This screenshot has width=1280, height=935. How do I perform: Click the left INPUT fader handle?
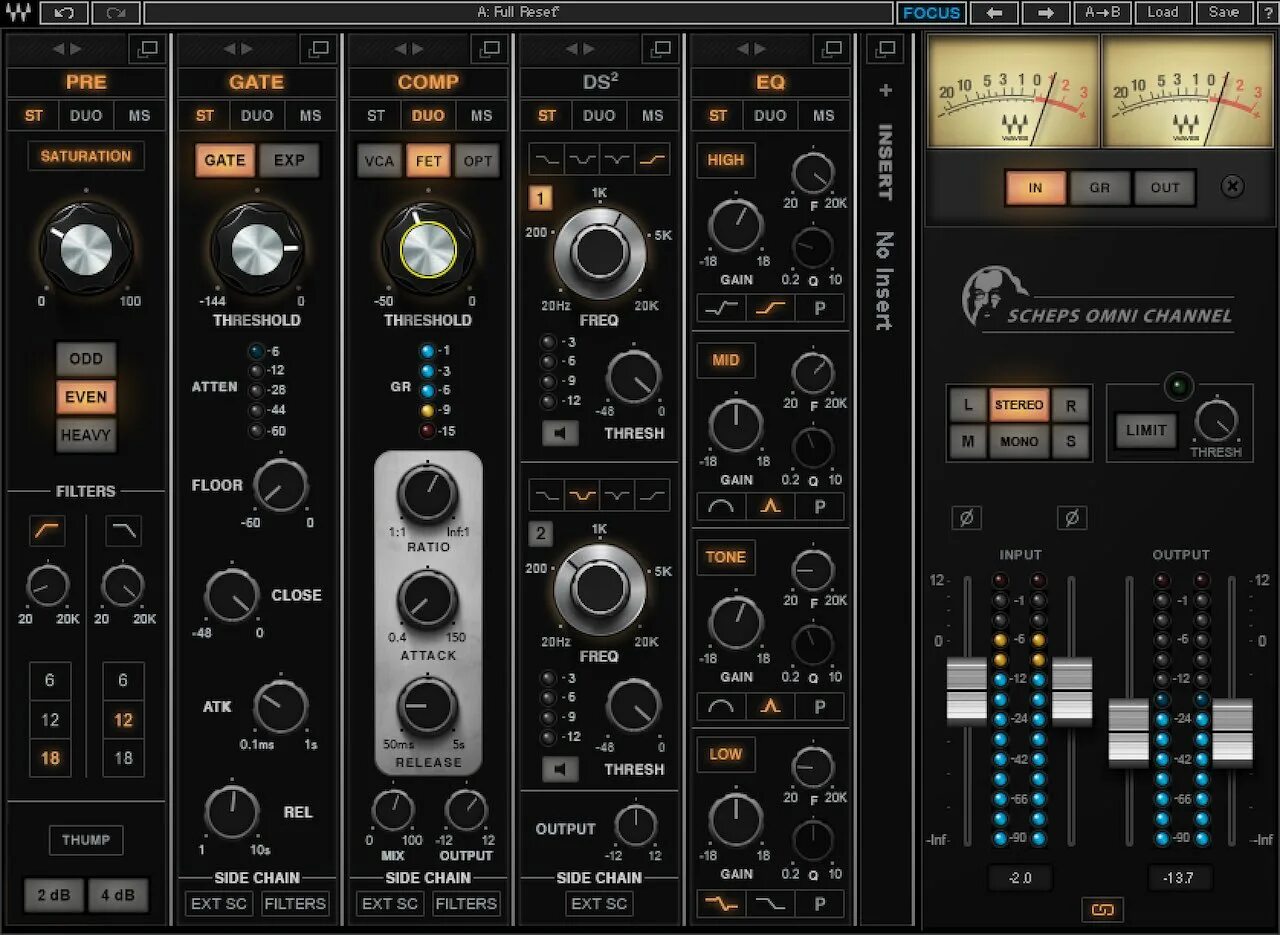[966, 690]
